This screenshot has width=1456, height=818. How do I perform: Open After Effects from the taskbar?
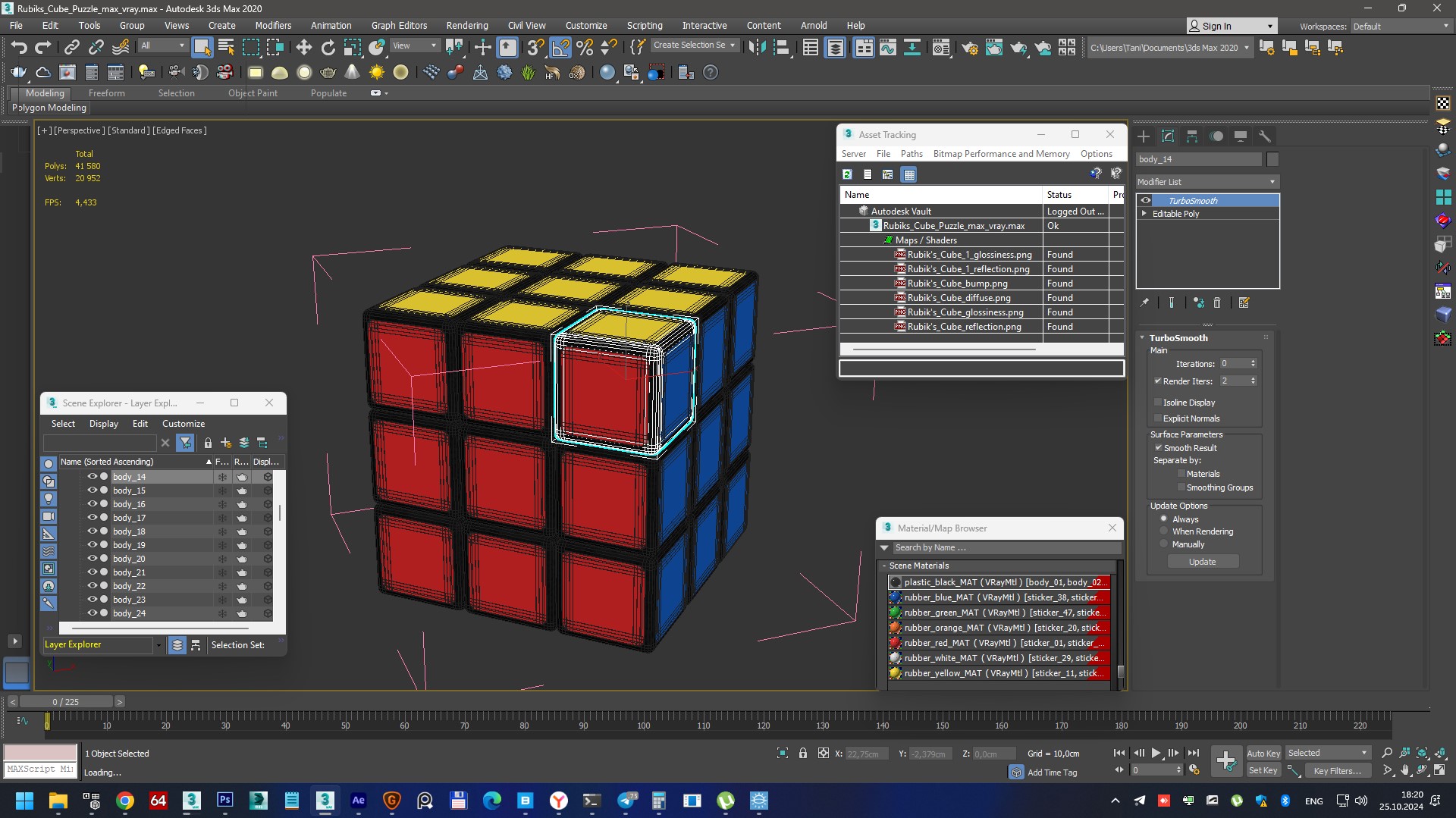click(358, 800)
